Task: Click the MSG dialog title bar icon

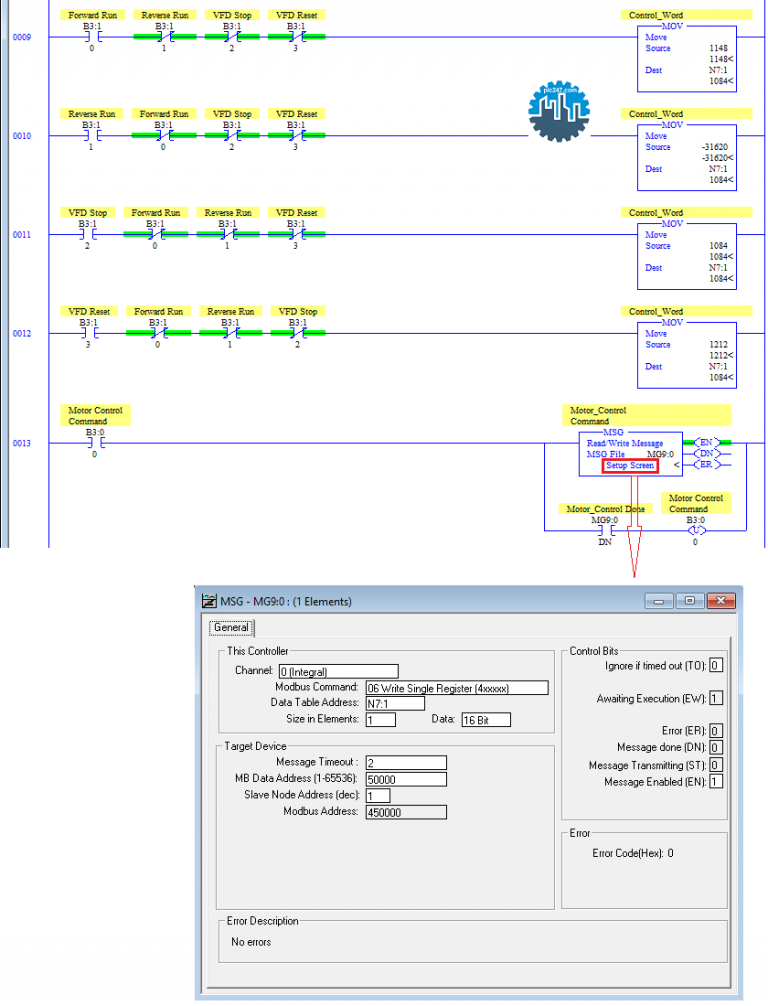Action: pos(209,601)
